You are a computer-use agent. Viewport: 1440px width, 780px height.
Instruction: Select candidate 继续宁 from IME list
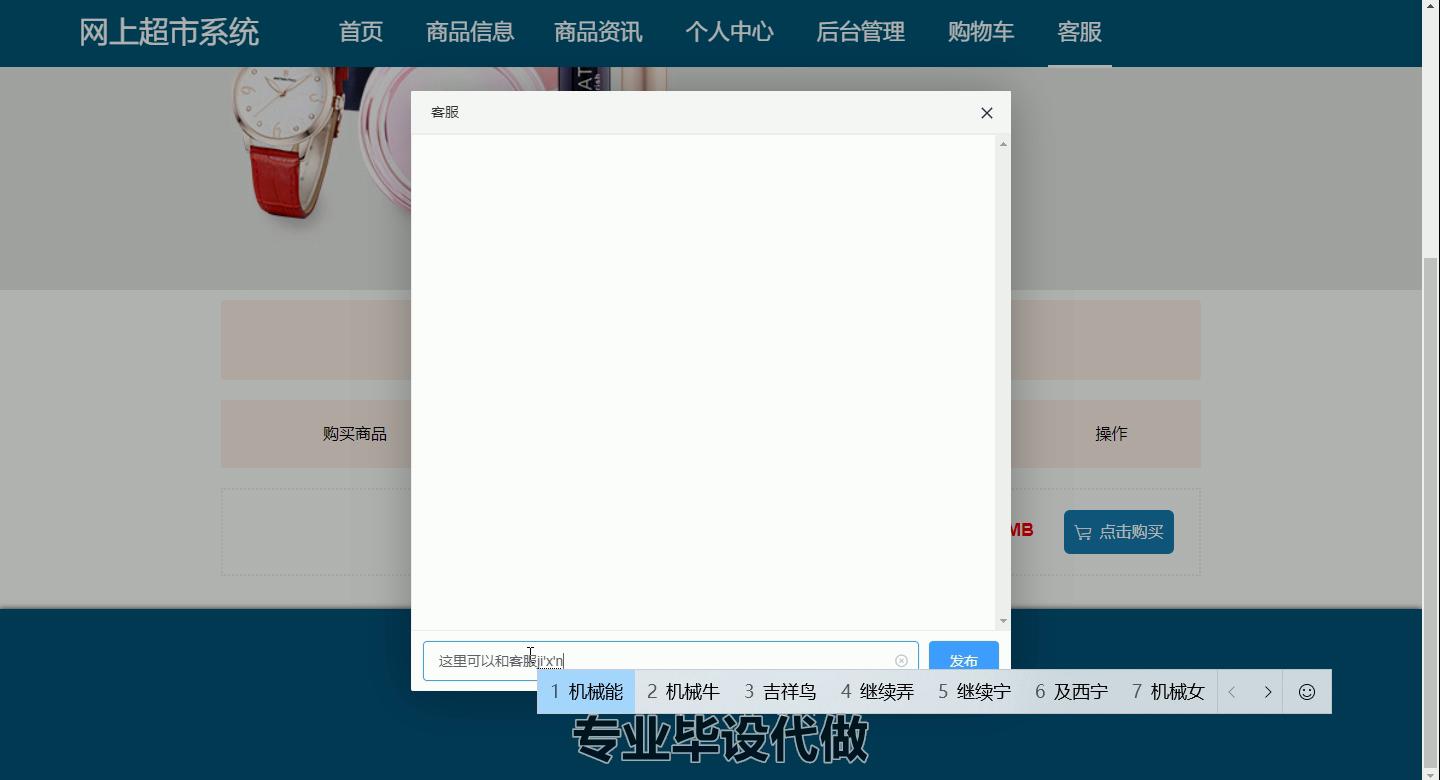coord(975,692)
